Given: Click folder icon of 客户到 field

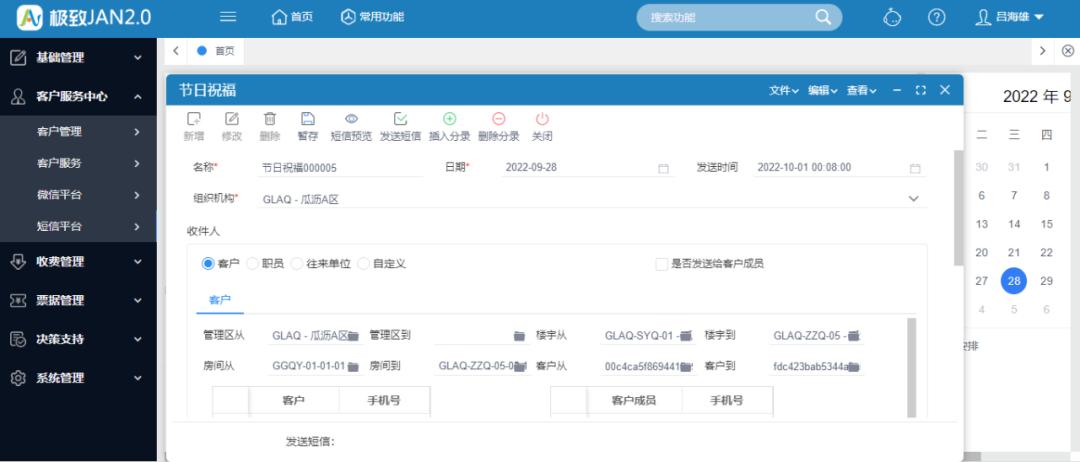Looking at the screenshot, I should 853,367.
